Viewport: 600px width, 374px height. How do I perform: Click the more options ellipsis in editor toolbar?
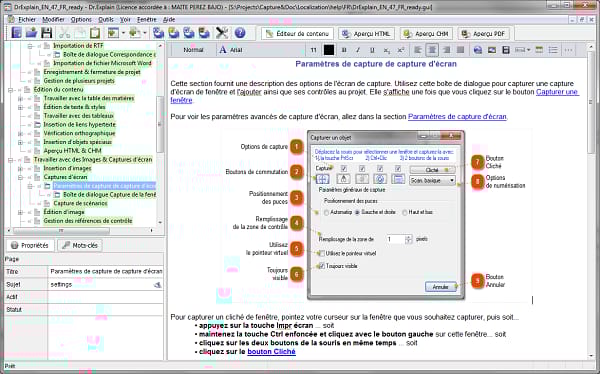[569, 50]
